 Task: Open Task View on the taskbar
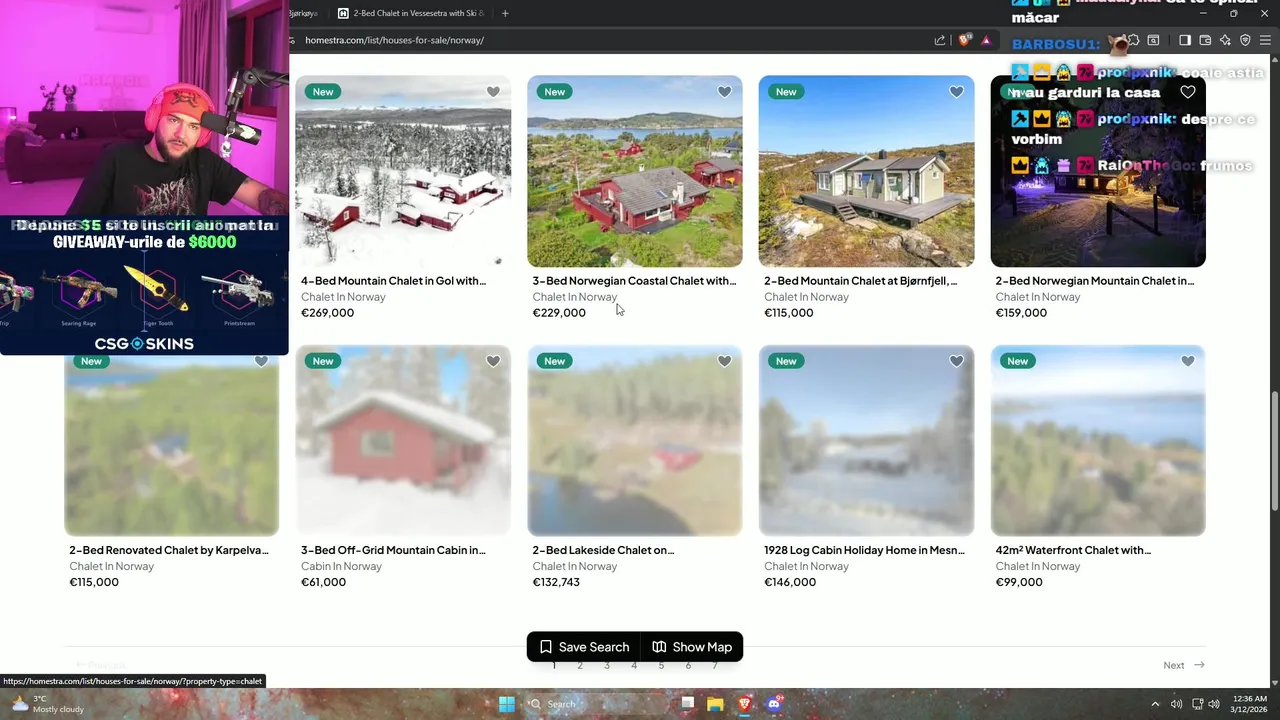tap(687, 704)
